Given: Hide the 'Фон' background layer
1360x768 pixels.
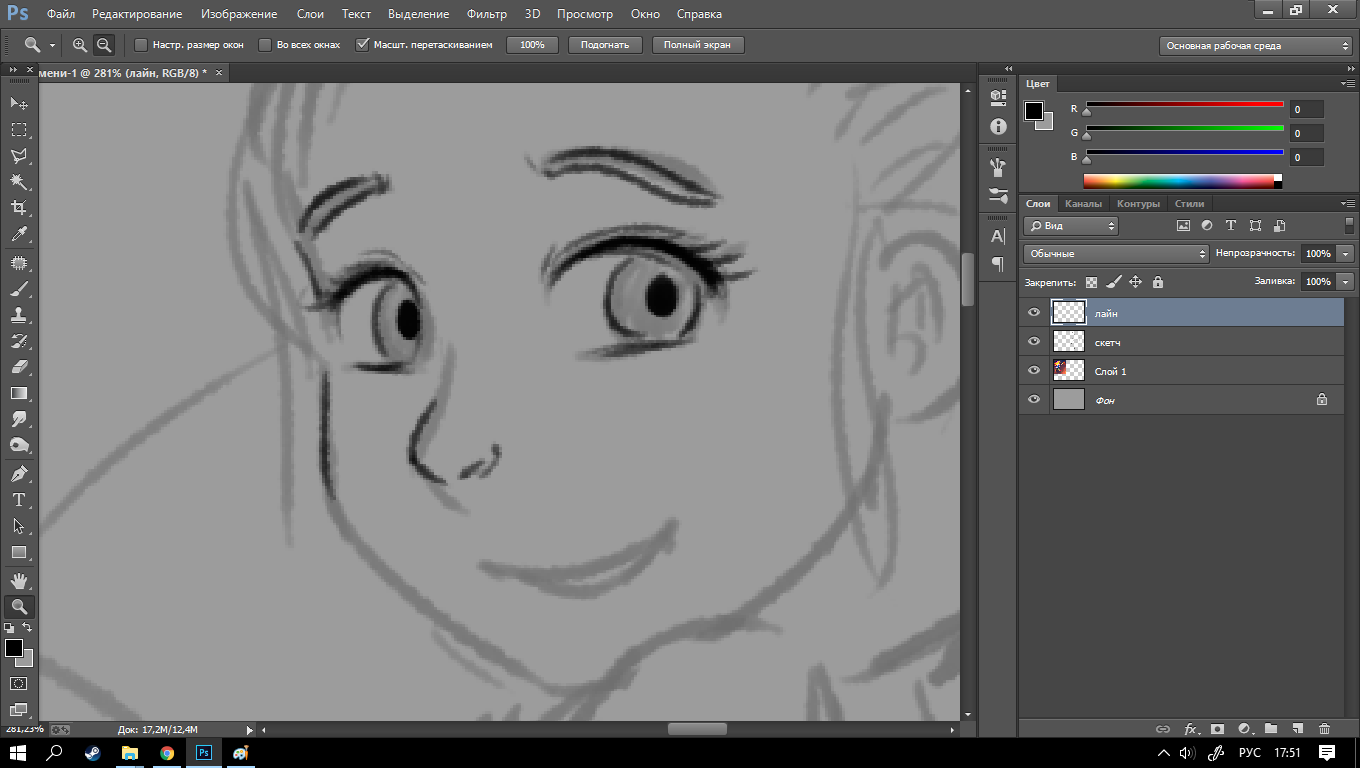Looking at the screenshot, I should [1034, 400].
